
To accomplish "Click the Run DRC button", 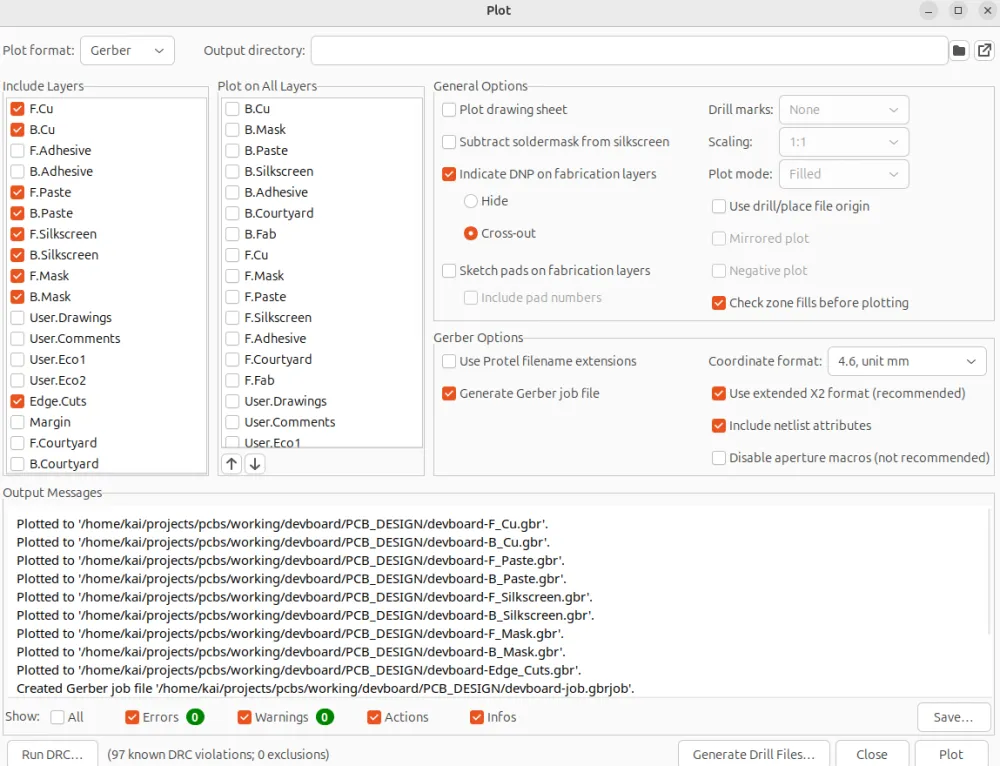I will click(x=52, y=754).
